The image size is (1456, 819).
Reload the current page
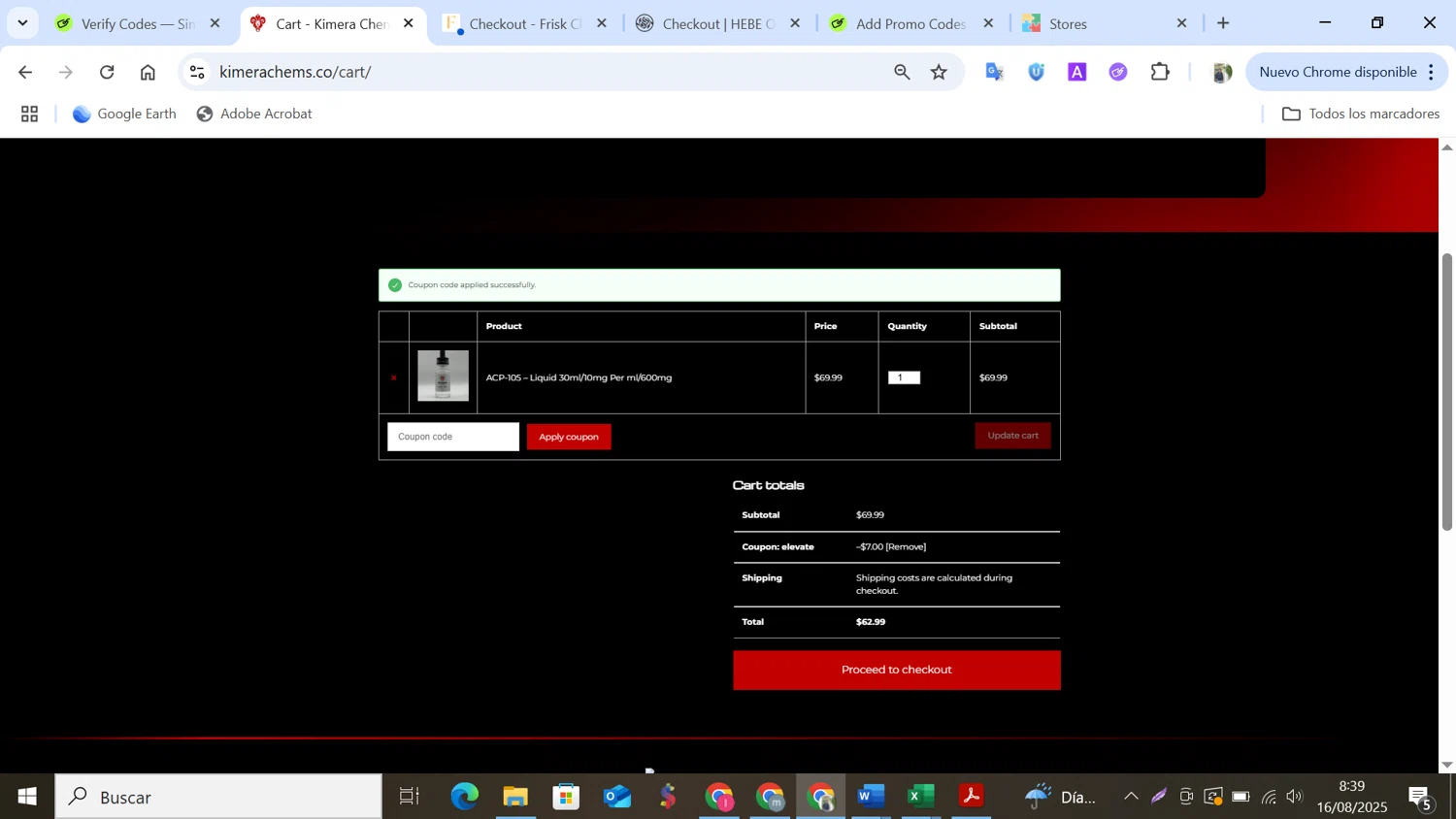(x=107, y=72)
